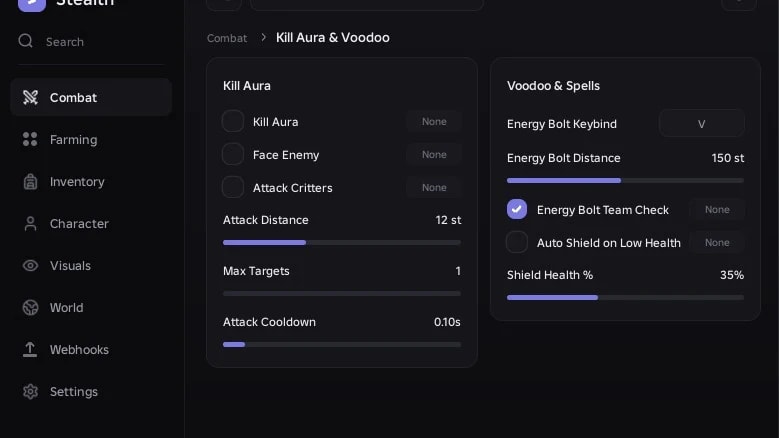The height and width of the screenshot is (438, 779).
Task: Click the search magnifier icon
Action: pyautogui.click(x=25, y=41)
